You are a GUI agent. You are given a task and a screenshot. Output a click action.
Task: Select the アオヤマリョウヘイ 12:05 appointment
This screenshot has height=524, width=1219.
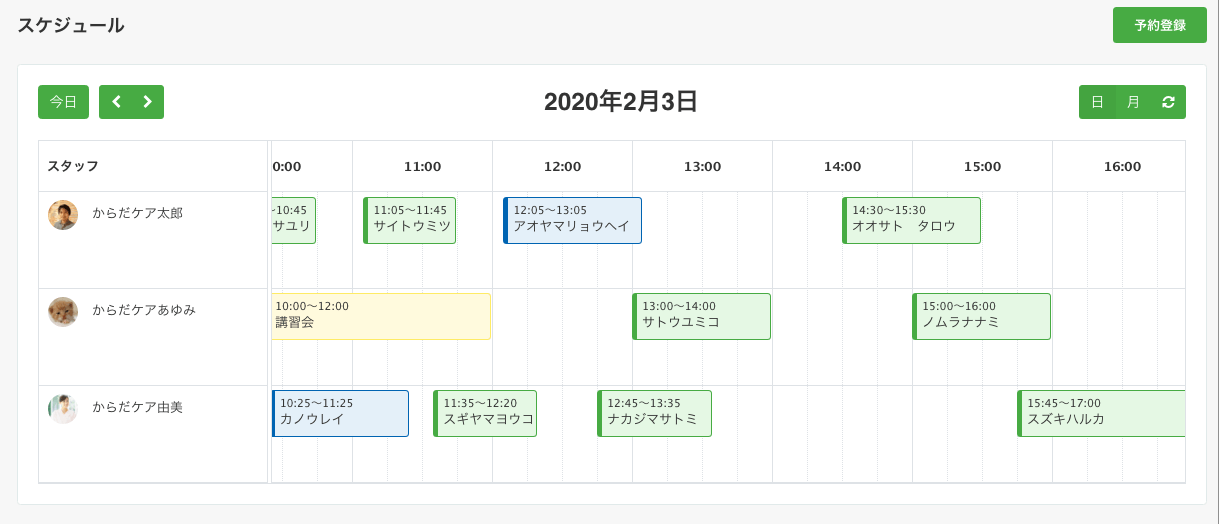tap(572, 220)
